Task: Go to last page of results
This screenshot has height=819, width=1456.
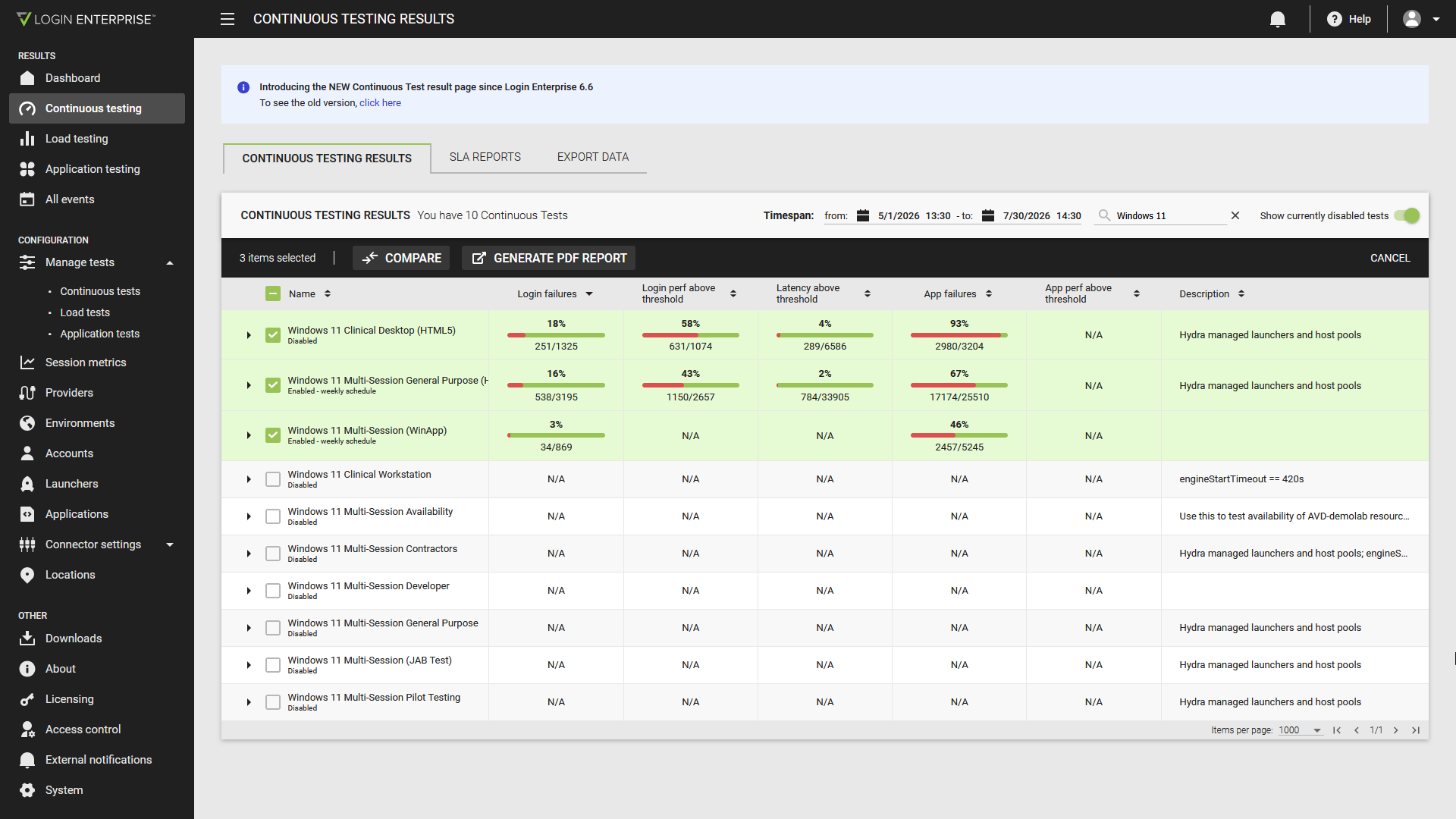Action: point(1415,730)
